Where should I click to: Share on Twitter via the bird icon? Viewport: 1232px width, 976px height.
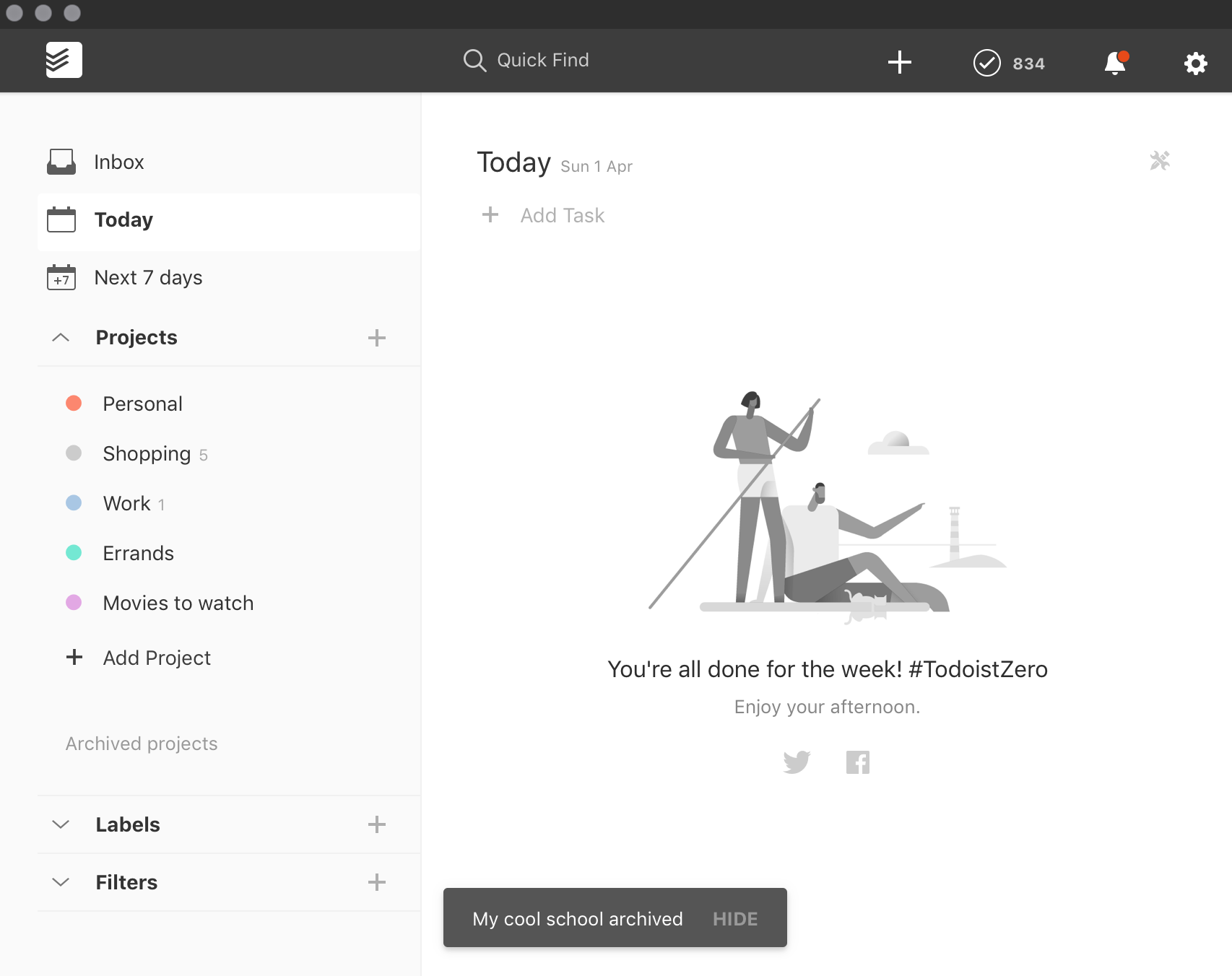coord(797,762)
